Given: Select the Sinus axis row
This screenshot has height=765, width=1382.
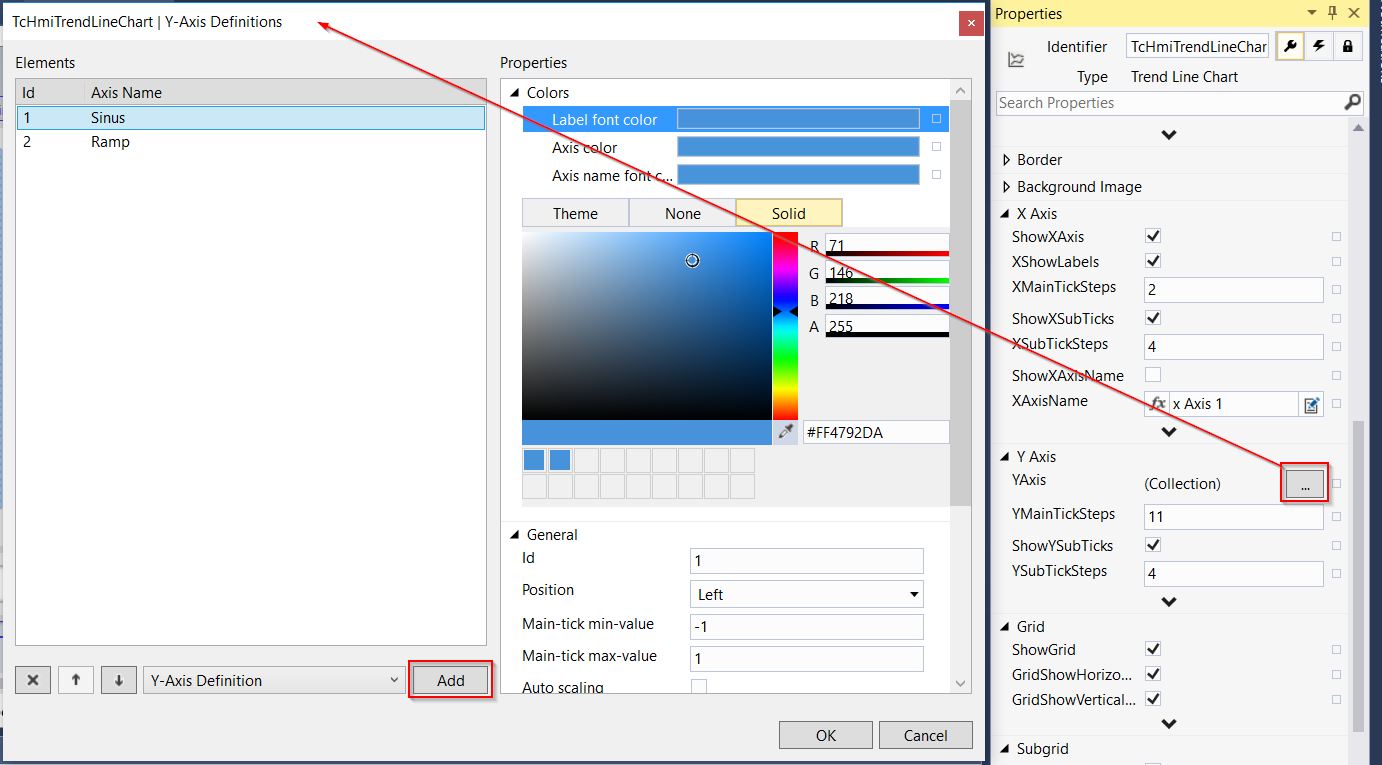Looking at the screenshot, I should tap(251, 117).
